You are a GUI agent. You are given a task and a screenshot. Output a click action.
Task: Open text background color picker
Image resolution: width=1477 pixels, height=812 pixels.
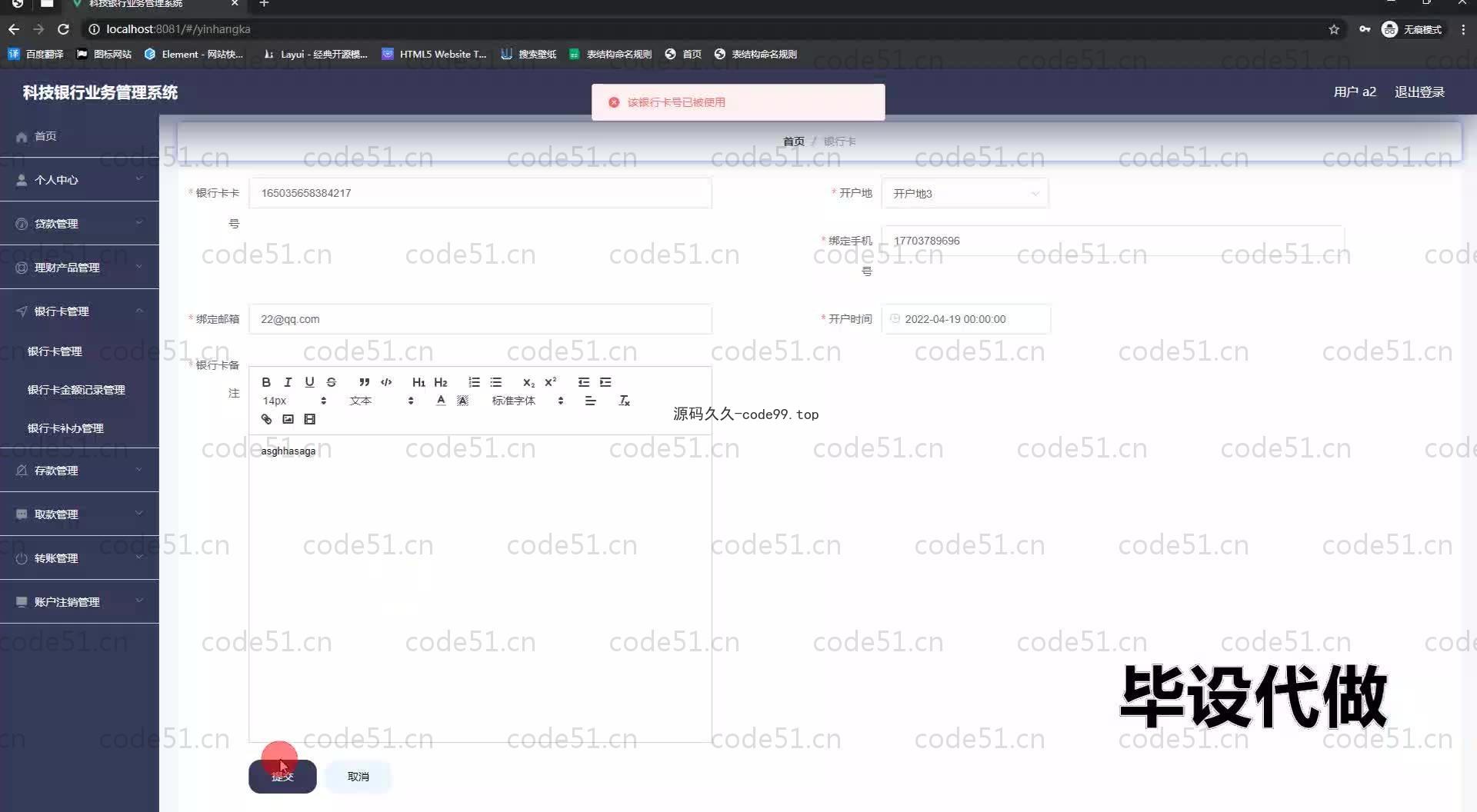(x=462, y=401)
